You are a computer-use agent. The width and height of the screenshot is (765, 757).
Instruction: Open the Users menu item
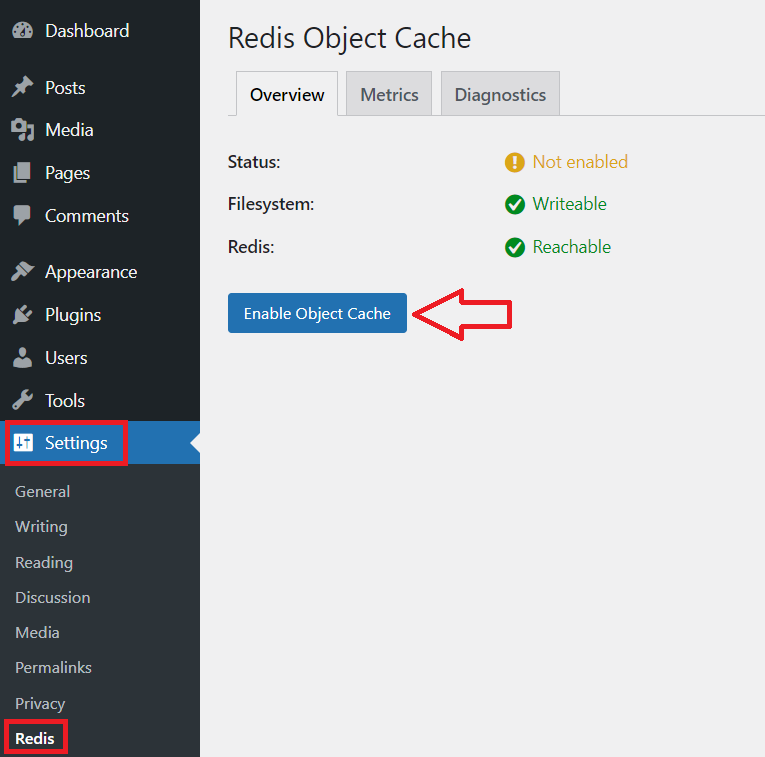coord(100,358)
